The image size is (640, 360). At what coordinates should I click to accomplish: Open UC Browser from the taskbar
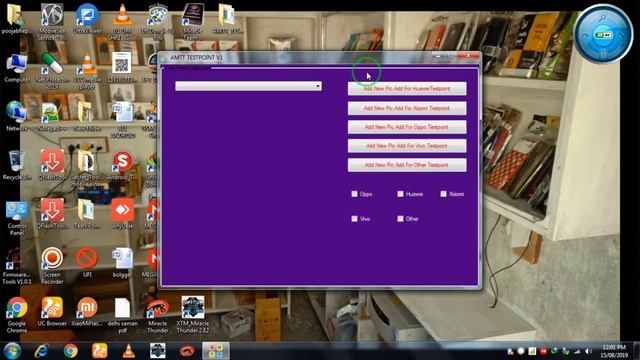point(100,351)
